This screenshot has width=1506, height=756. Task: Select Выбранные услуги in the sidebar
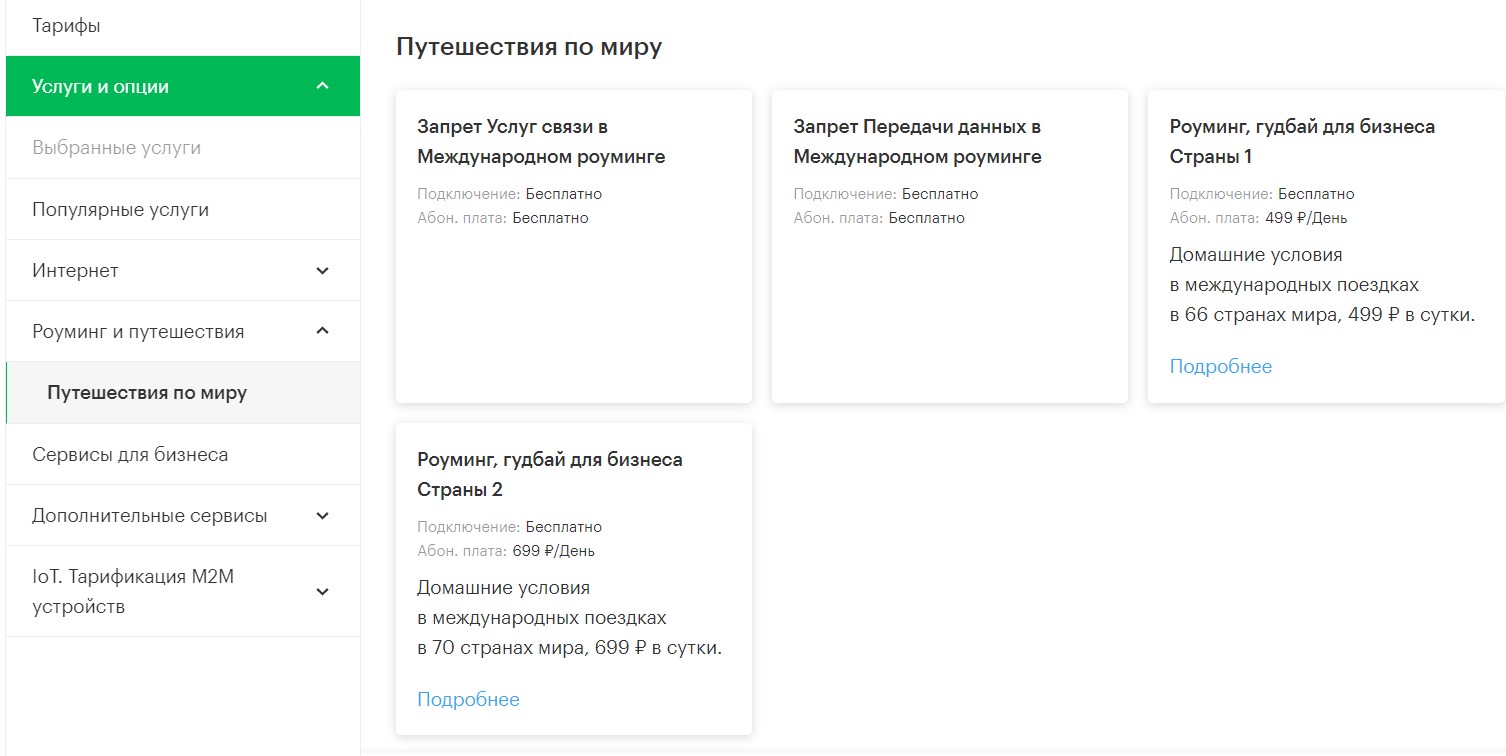point(116,148)
